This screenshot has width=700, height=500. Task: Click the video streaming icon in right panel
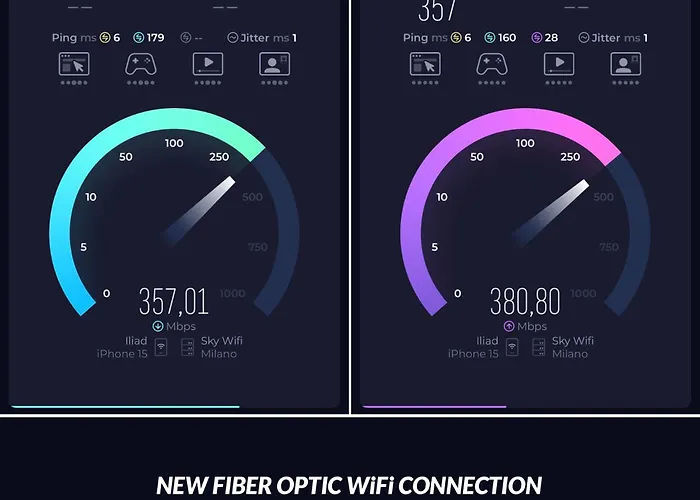[x=559, y=63]
